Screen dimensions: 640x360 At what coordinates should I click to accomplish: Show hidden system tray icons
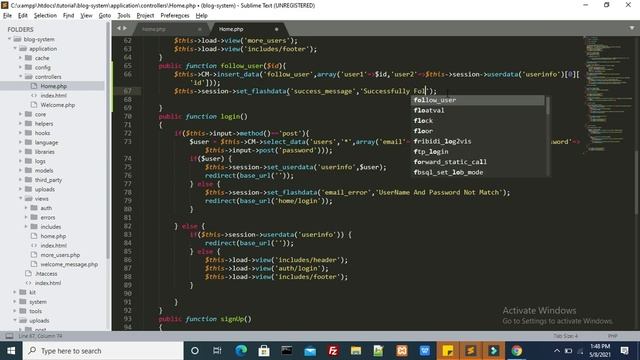(557, 351)
